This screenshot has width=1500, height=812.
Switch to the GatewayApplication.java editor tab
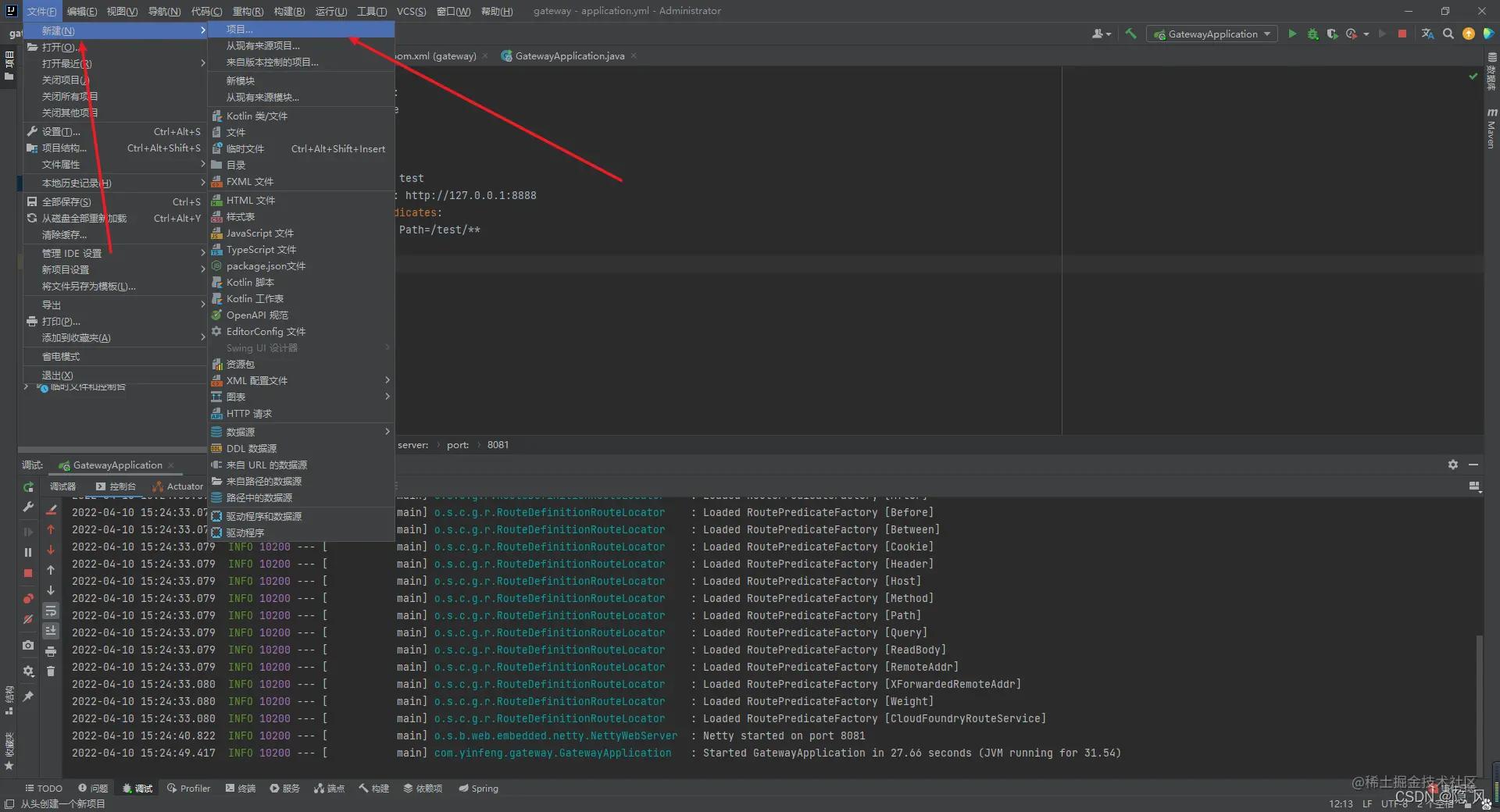[569, 56]
